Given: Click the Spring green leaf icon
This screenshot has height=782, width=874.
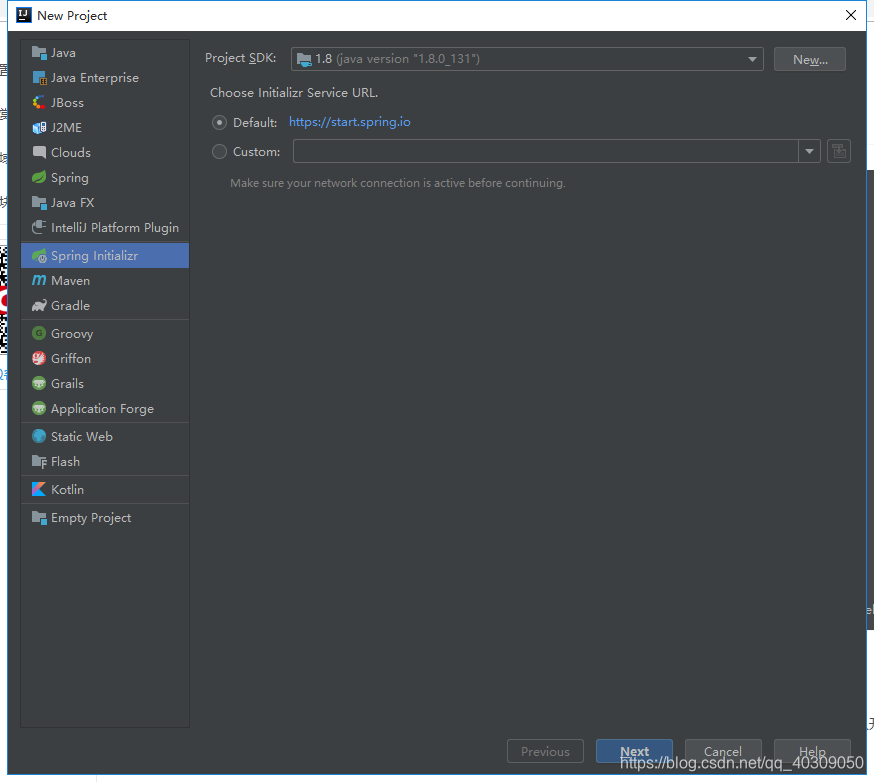Looking at the screenshot, I should tap(39, 177).
